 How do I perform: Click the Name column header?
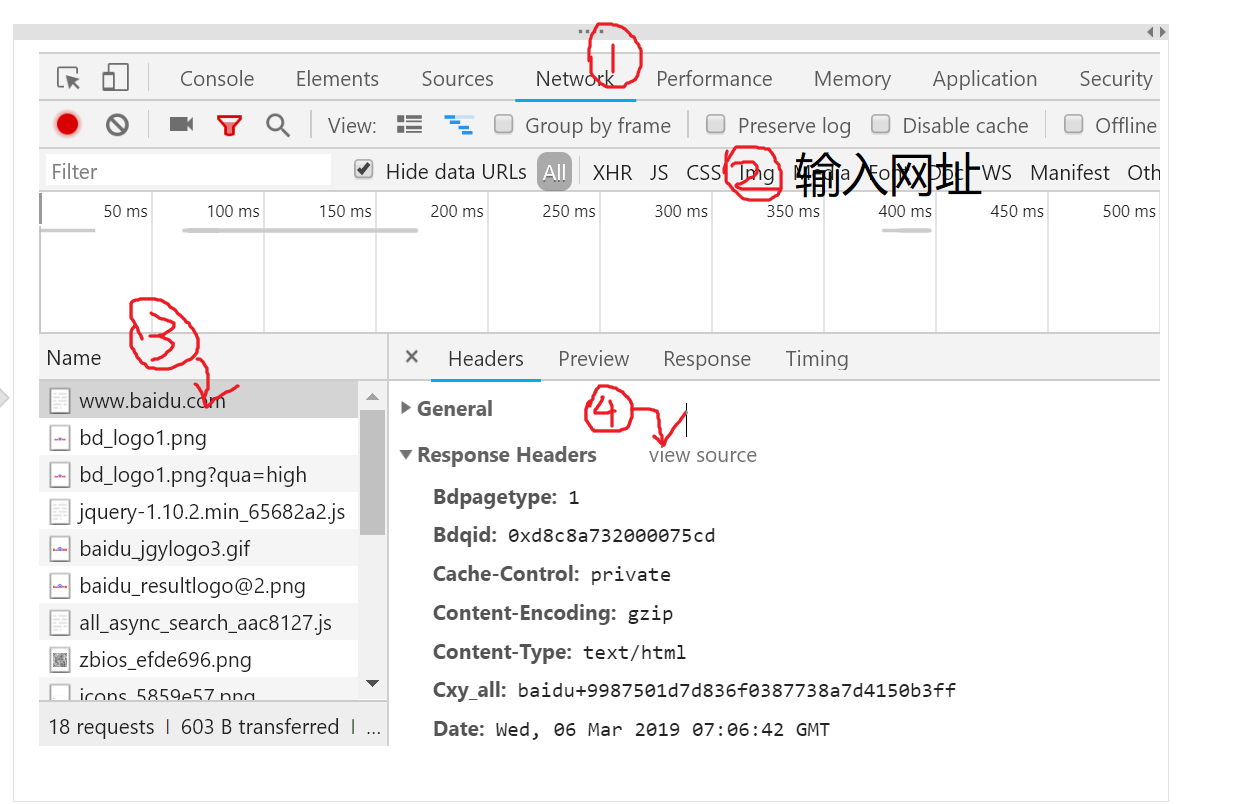tap(74, 357)
